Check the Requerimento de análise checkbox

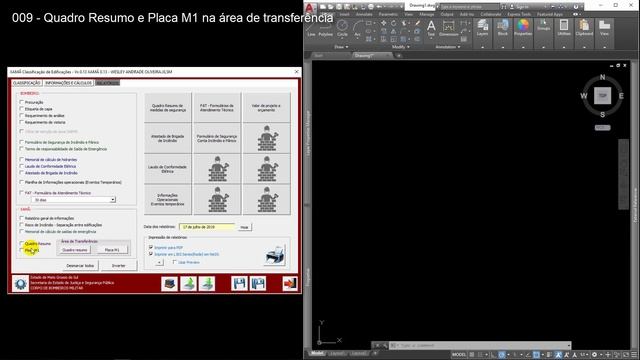[22, 116]
